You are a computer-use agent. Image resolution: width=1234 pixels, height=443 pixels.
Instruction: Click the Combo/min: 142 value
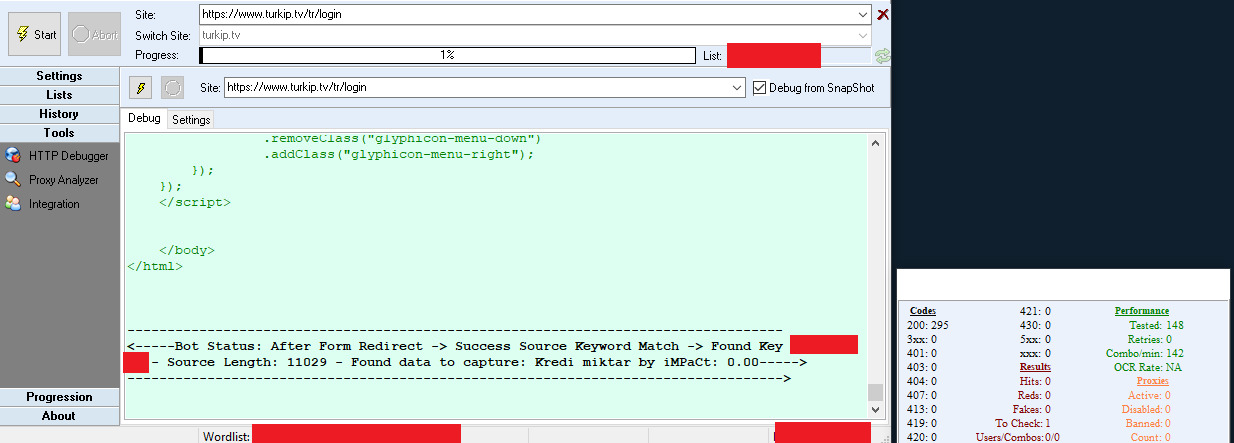pos(1145,353)
